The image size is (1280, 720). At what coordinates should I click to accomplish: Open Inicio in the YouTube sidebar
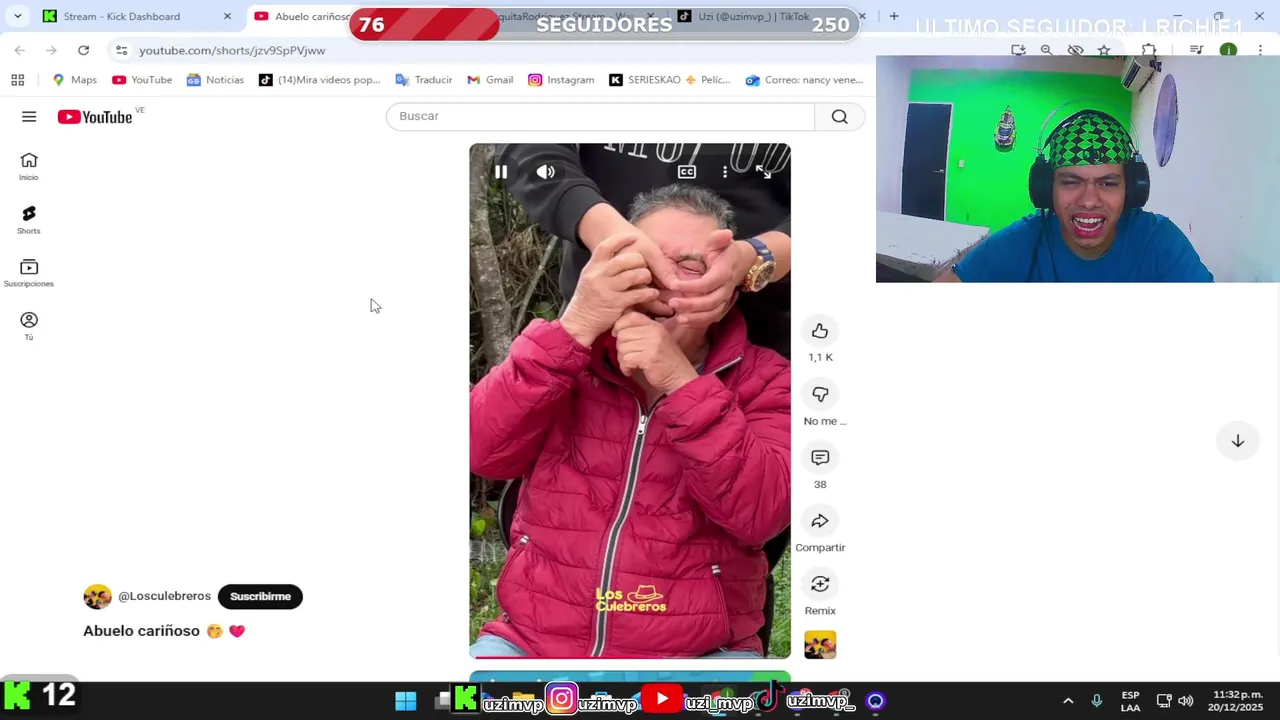(x=29, y=166)
